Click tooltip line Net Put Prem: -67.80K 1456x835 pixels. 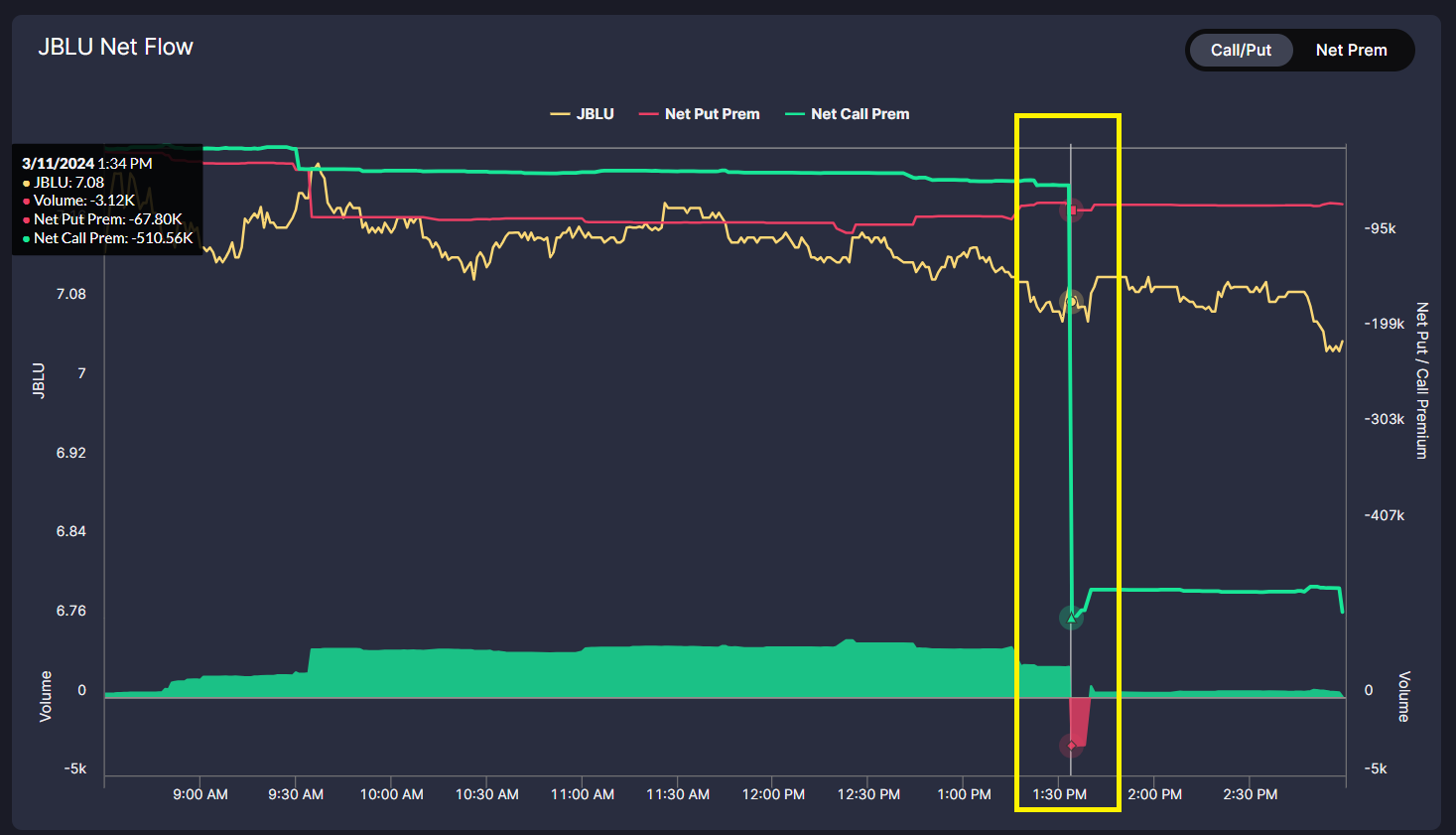[102, 219]
